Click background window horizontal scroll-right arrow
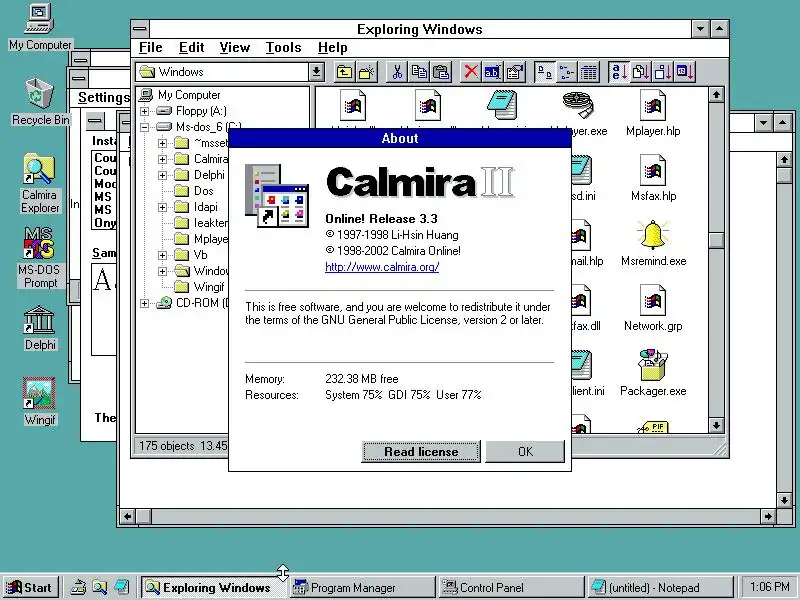Screen dimensions: 800x600 tap(768, 516)
